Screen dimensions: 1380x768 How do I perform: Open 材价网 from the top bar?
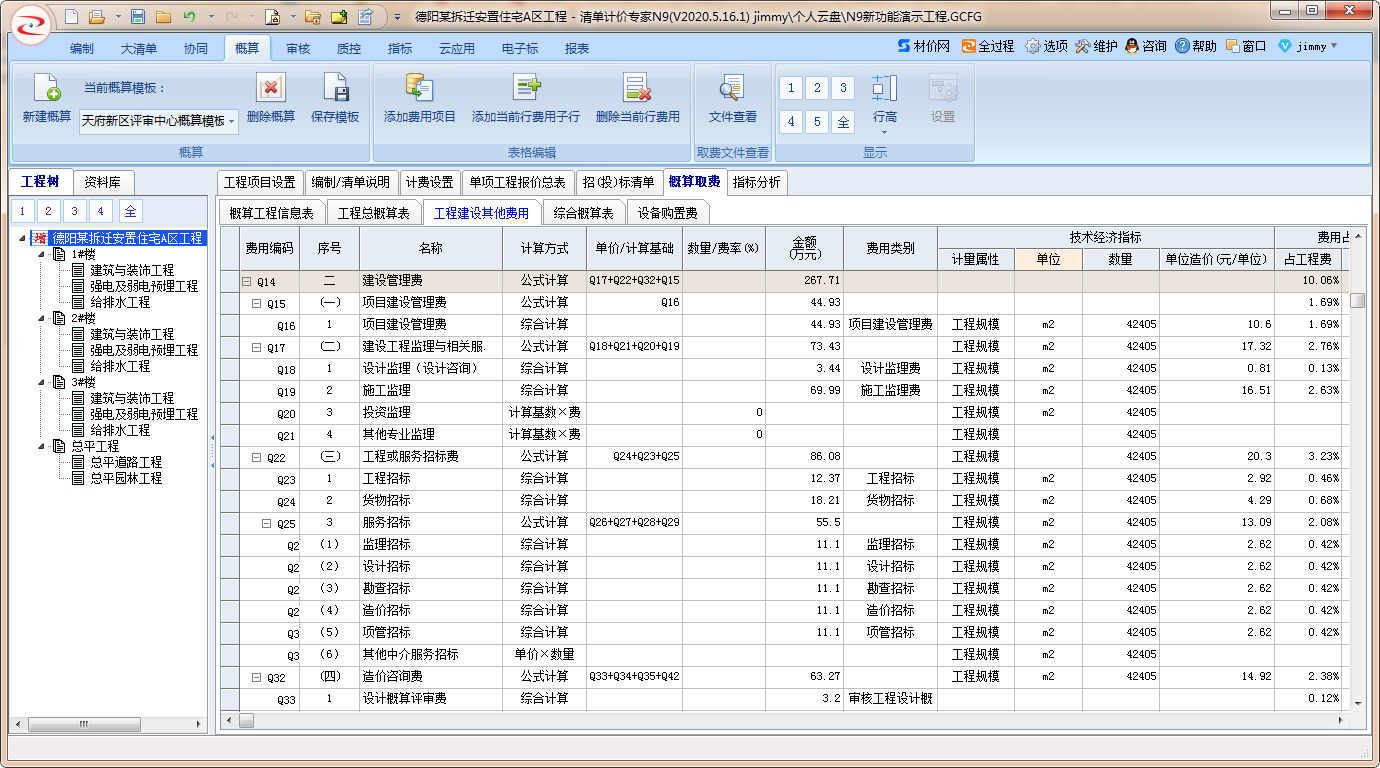pyautogui.click(x=923, y=46)
